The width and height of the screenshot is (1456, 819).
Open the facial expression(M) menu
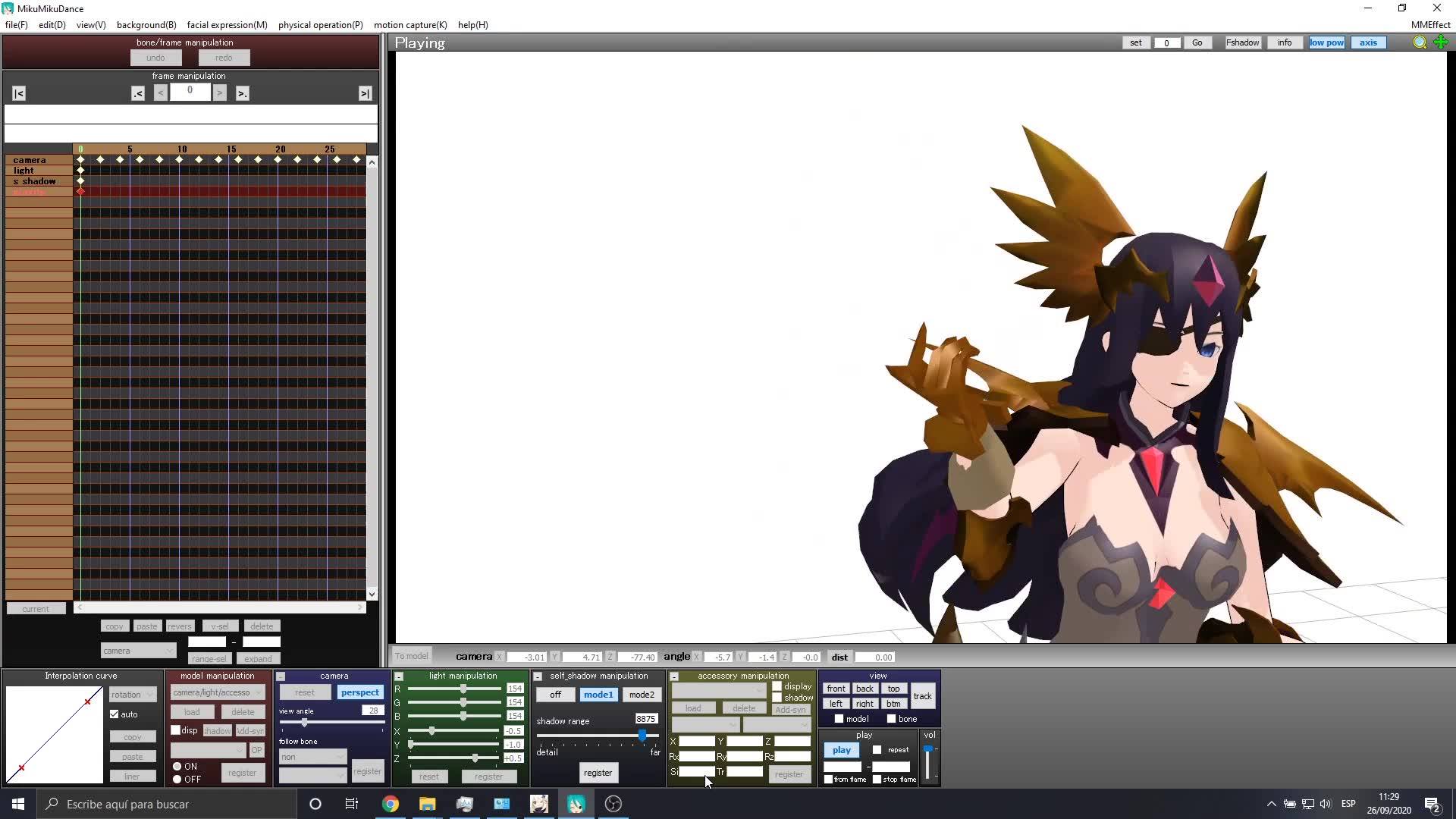pos(227,25)
